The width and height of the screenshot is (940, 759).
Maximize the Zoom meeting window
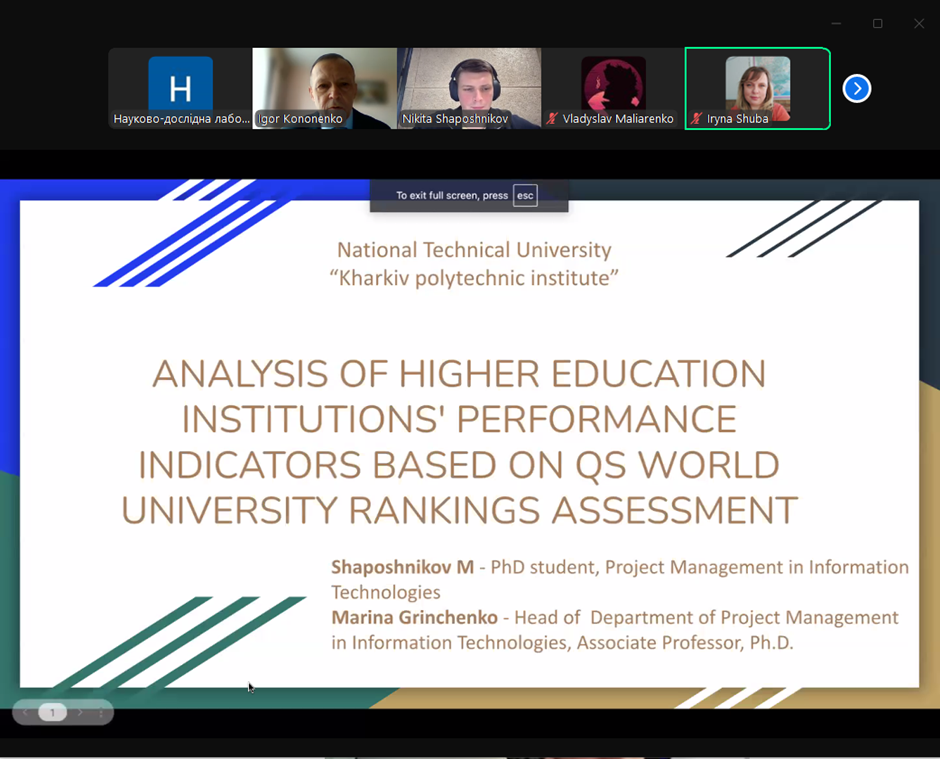[878, 23]
